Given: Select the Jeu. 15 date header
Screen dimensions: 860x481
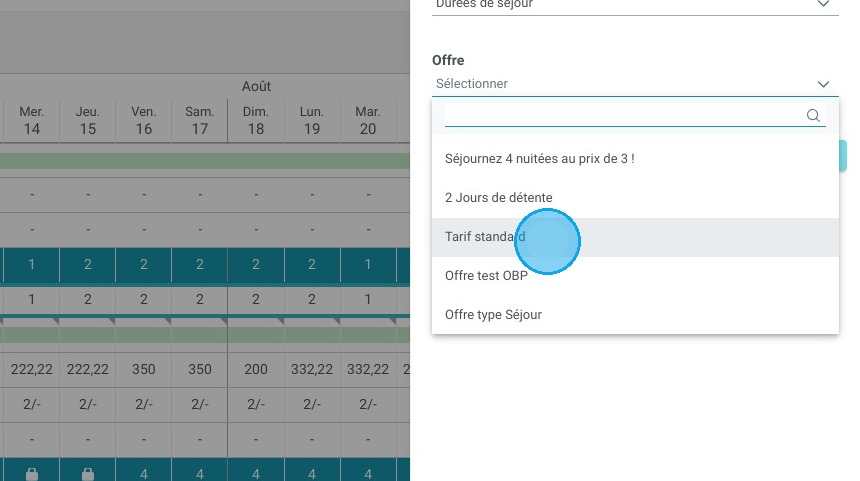Looking at the screenshot, I should coord(88,121).
